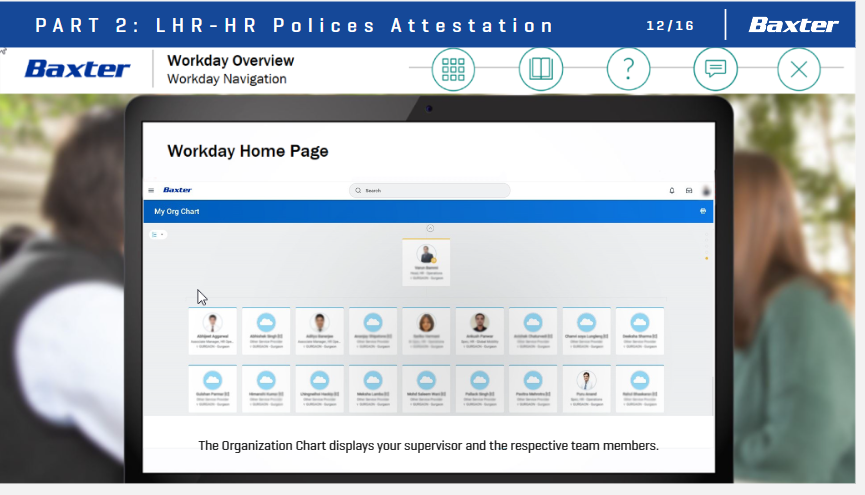The height and width of the screenshot is (495, 865).
Task: Open Abhijeet Aggarwal's org chart card
Action: [x=212, y=331]
